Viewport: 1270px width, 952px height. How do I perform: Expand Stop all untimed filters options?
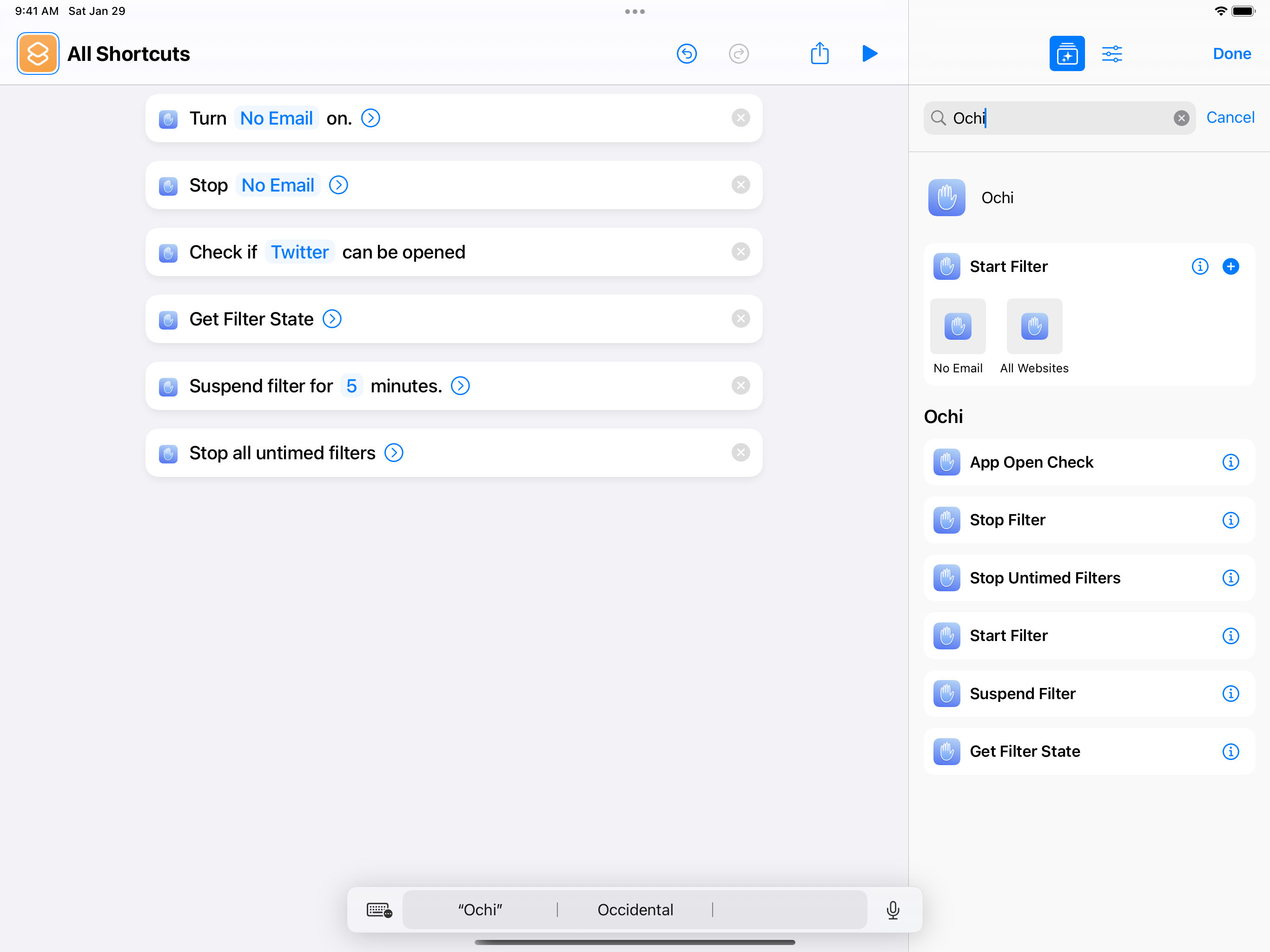pyautogui.click(x=394, y=453)
